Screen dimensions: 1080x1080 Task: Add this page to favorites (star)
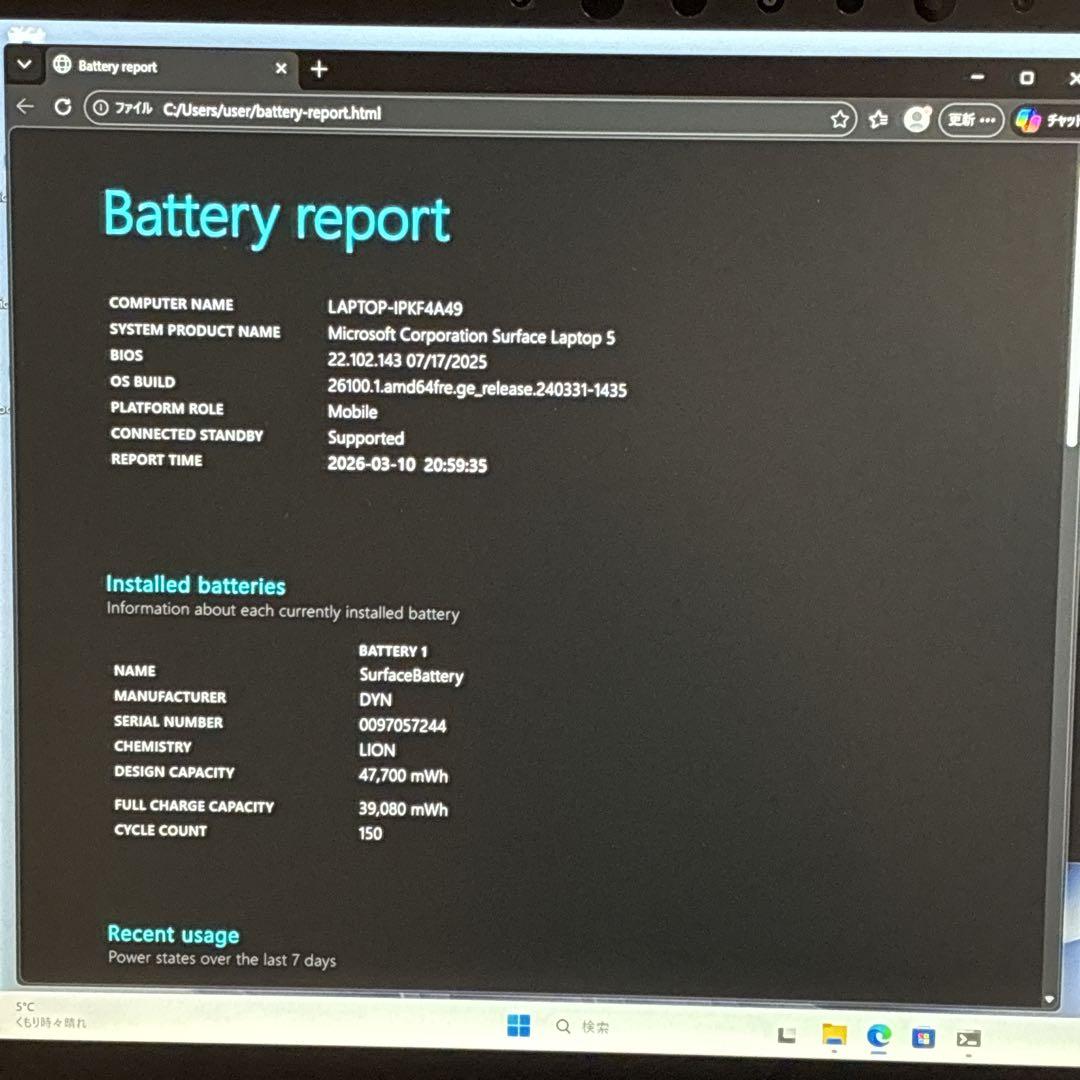coord(839,119)
